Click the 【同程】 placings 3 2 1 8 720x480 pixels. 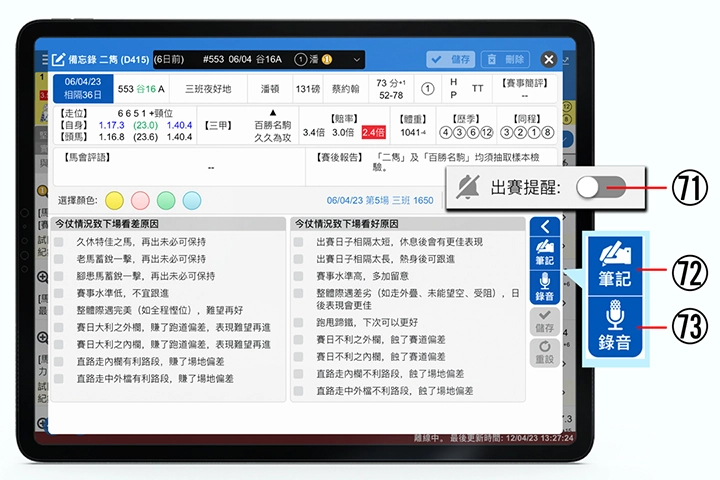[x=527, y=132]
